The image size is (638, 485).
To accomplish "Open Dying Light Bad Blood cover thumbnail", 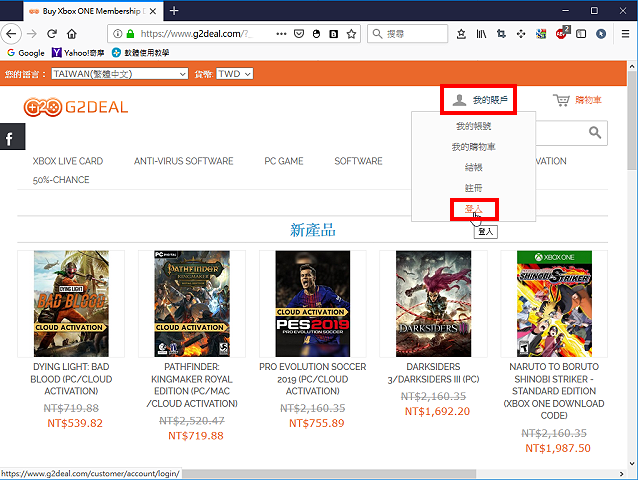I will point(71,304).
